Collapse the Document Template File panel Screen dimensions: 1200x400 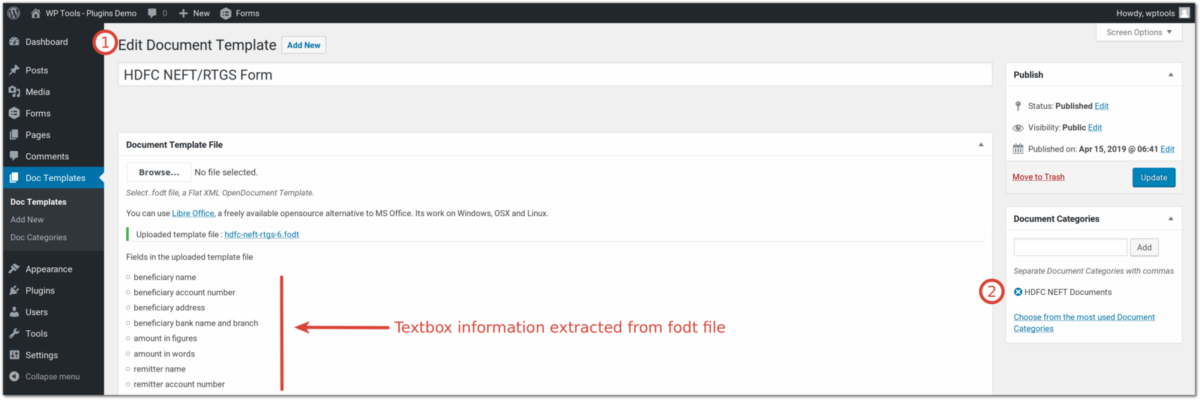click(981, 145)
